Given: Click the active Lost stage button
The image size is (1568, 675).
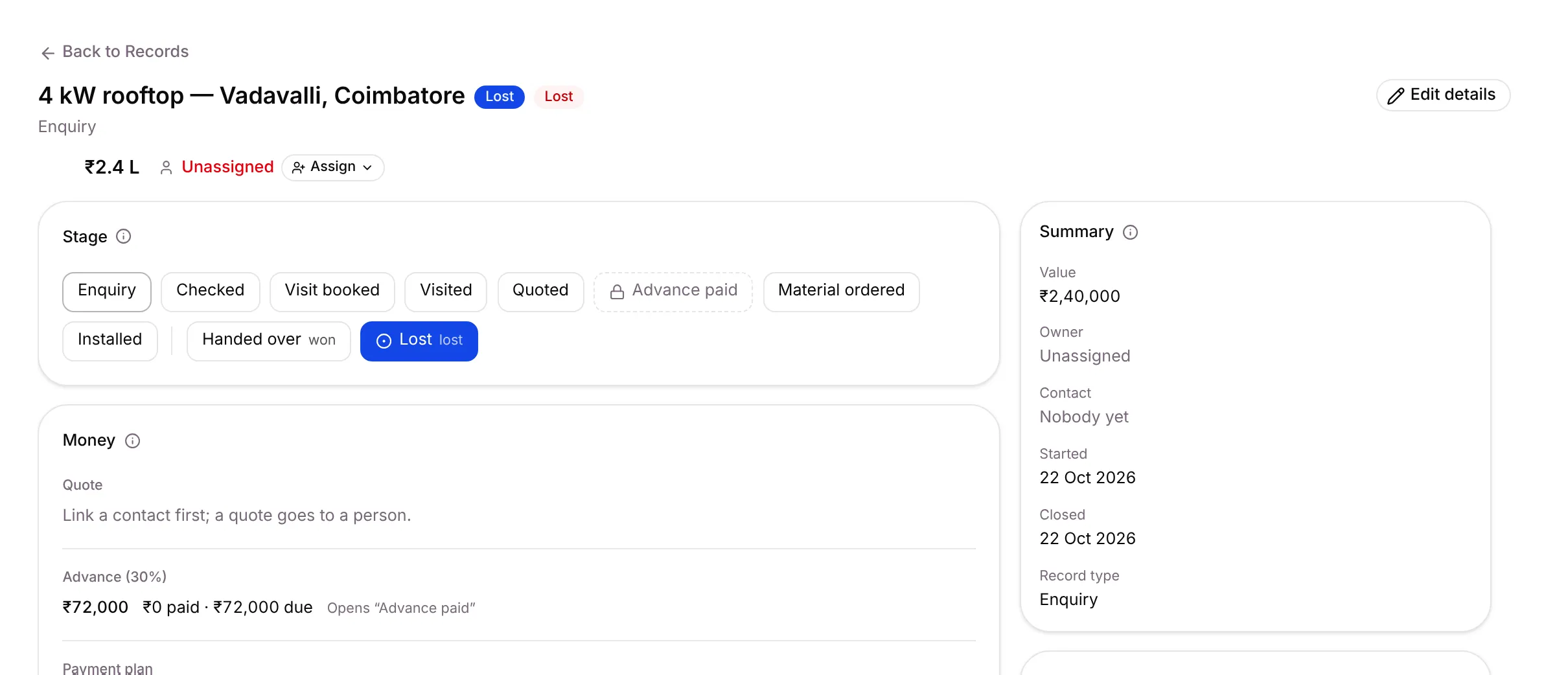Looking at the screenshot, I should tap(419, 341).
